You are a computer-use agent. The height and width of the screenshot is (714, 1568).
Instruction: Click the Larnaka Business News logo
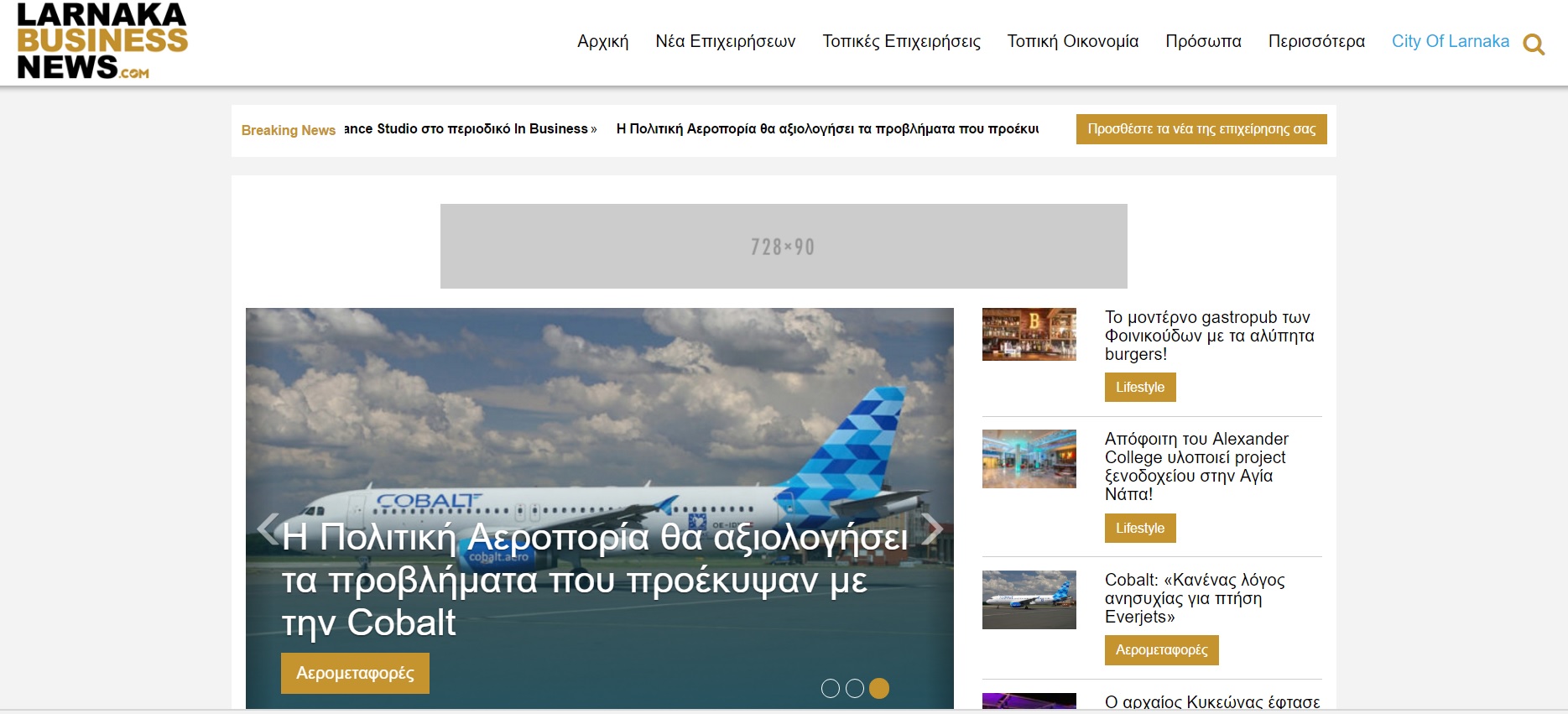pyautogui.click(x=102, y=41)
